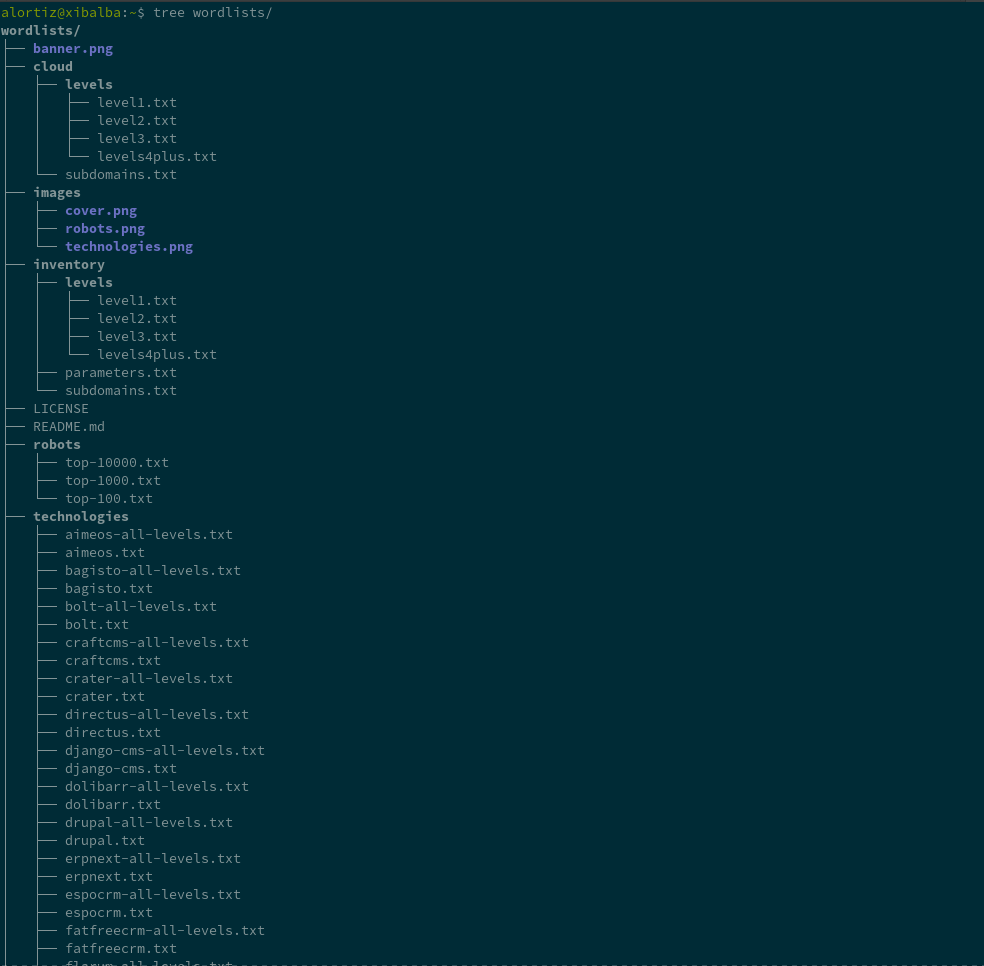Click level1.txt under cloud levels
Image resolution: width=984 pixels, height=966 pixels.
[136, 103]
